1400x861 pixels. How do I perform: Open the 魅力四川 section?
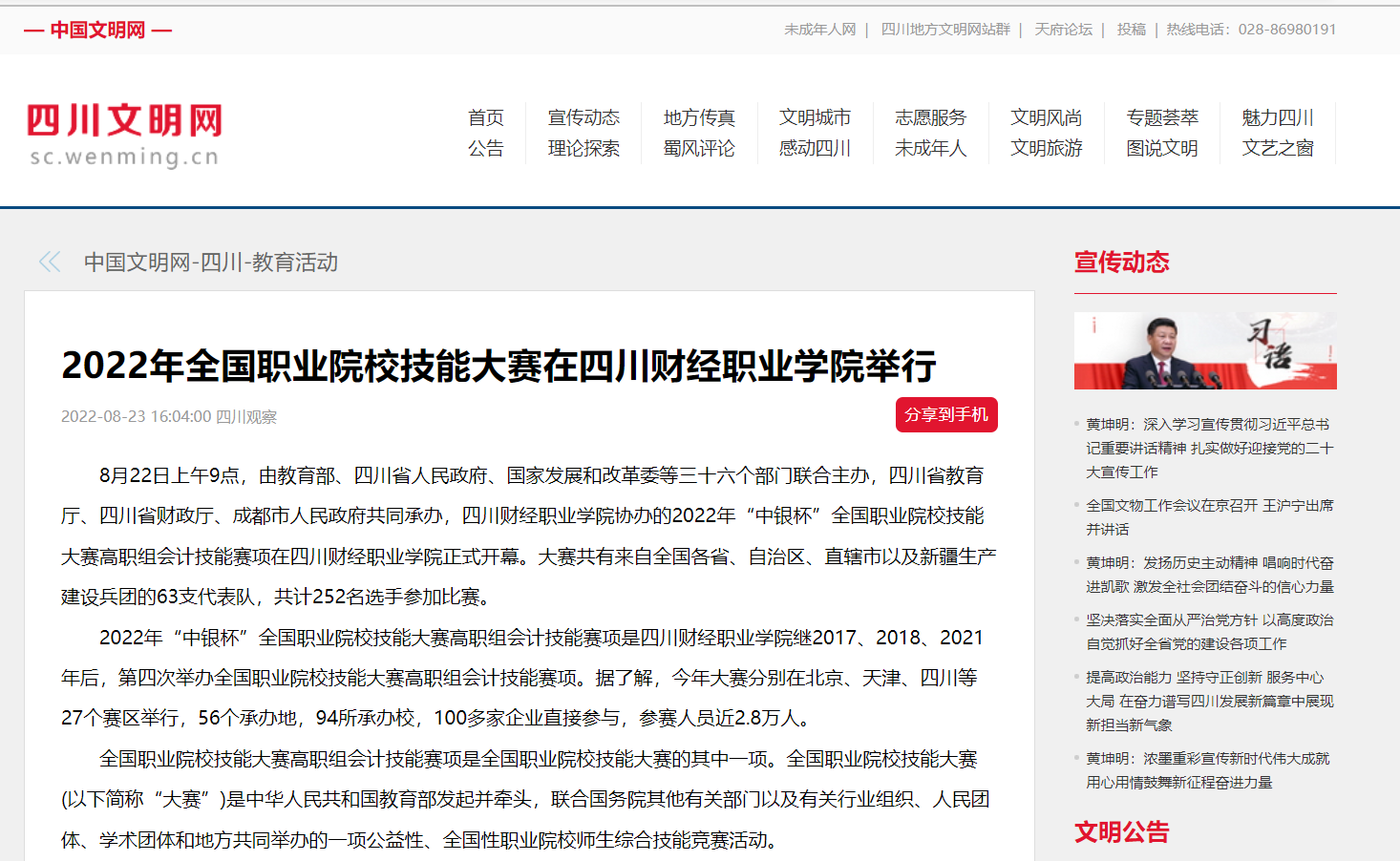[x=1278, y=117]
